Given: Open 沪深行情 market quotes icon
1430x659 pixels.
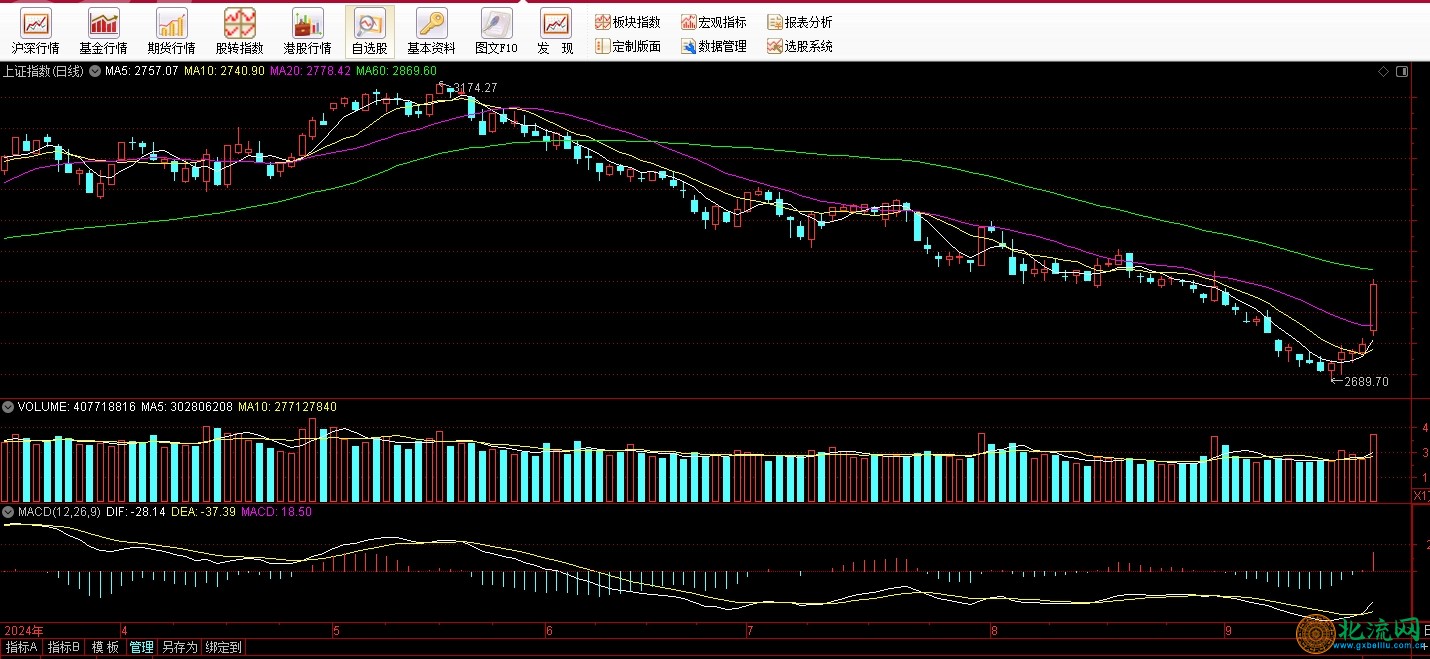Looking at the screenshot, I should tap(35, 31).
